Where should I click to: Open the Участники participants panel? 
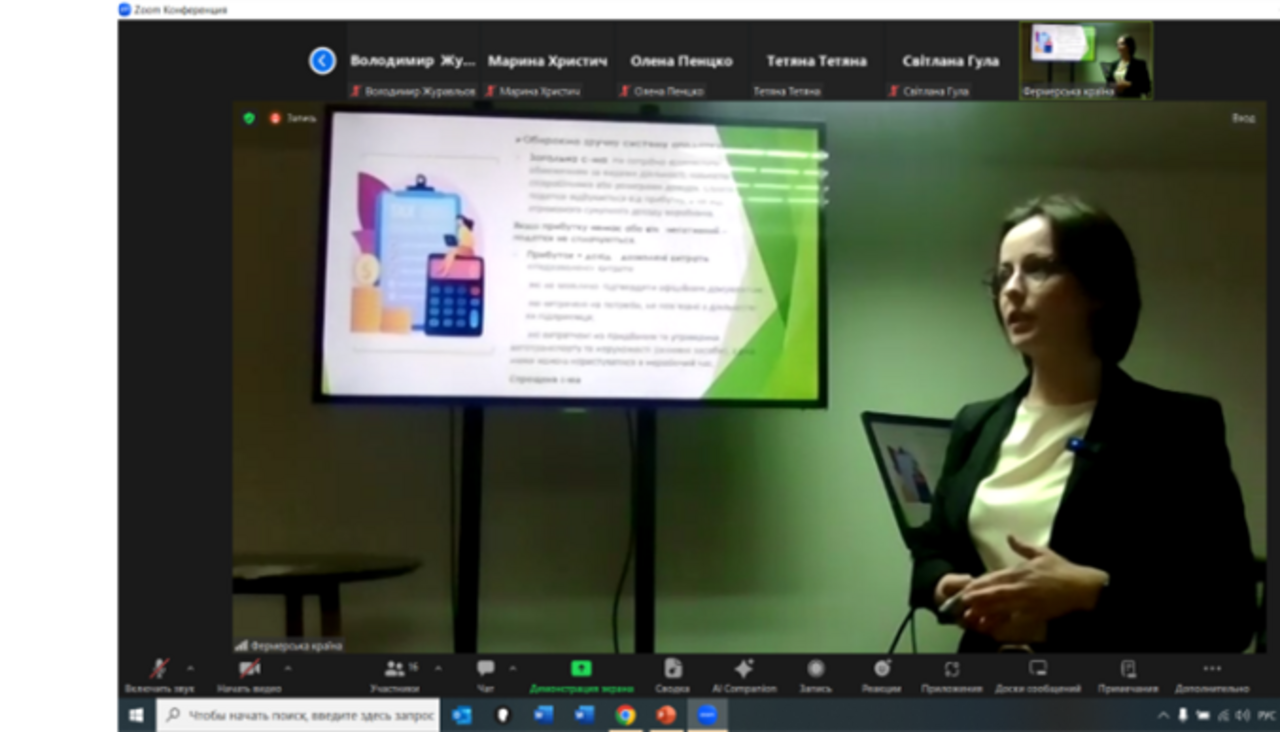tap(394, 670)
